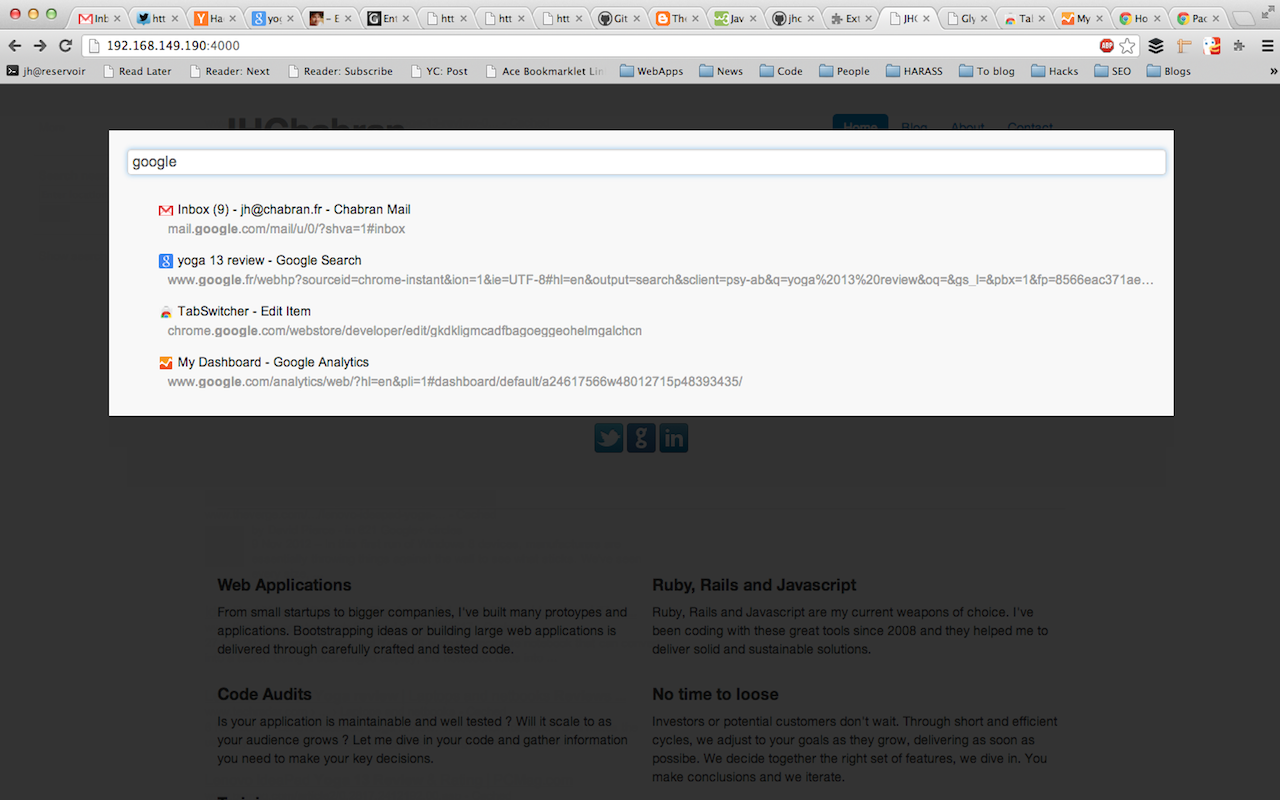This screenshot has width=1280, height=800.
Task: Click the Twitter icon on the page behind
Action: coord(608,437)
